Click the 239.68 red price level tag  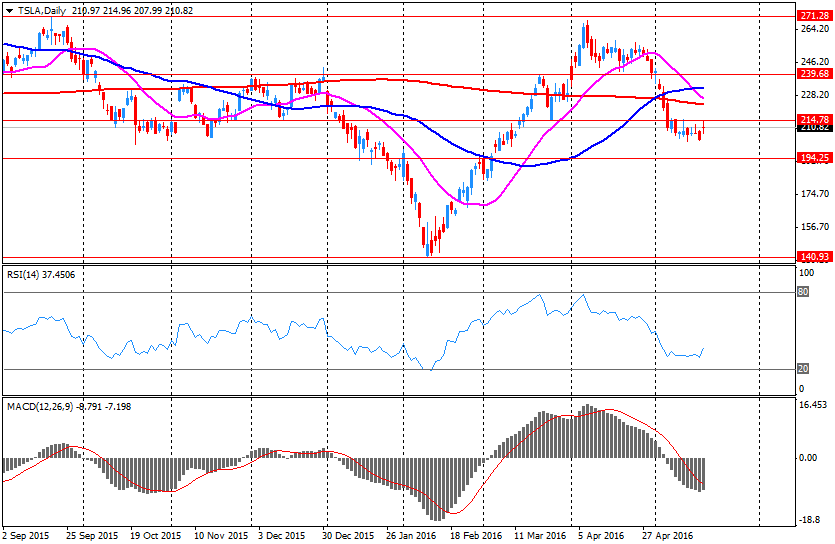(x=815, y=74)
